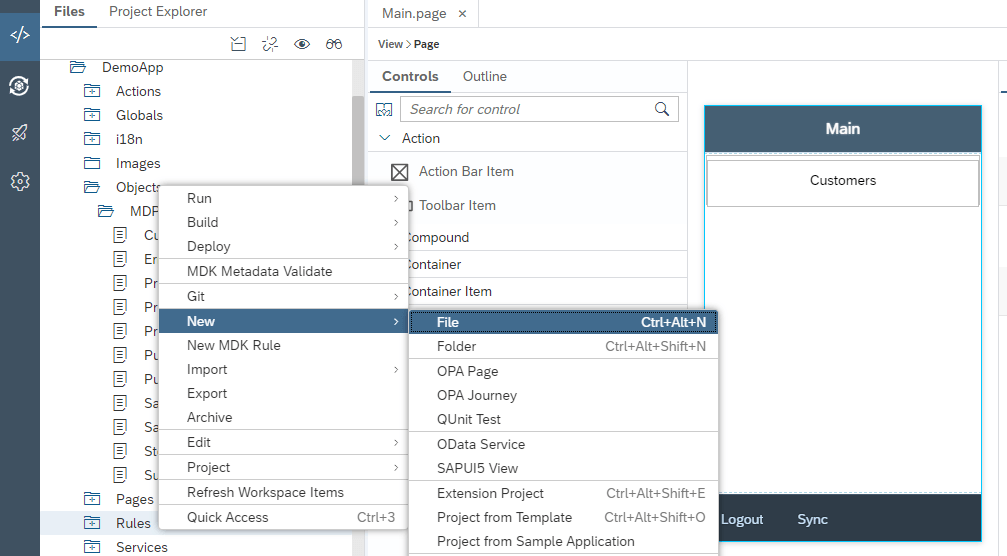Image resolution: width=1007 pixels, height=556 pixels.
Task: Click the Customers button on page preview
Action: 842,181
